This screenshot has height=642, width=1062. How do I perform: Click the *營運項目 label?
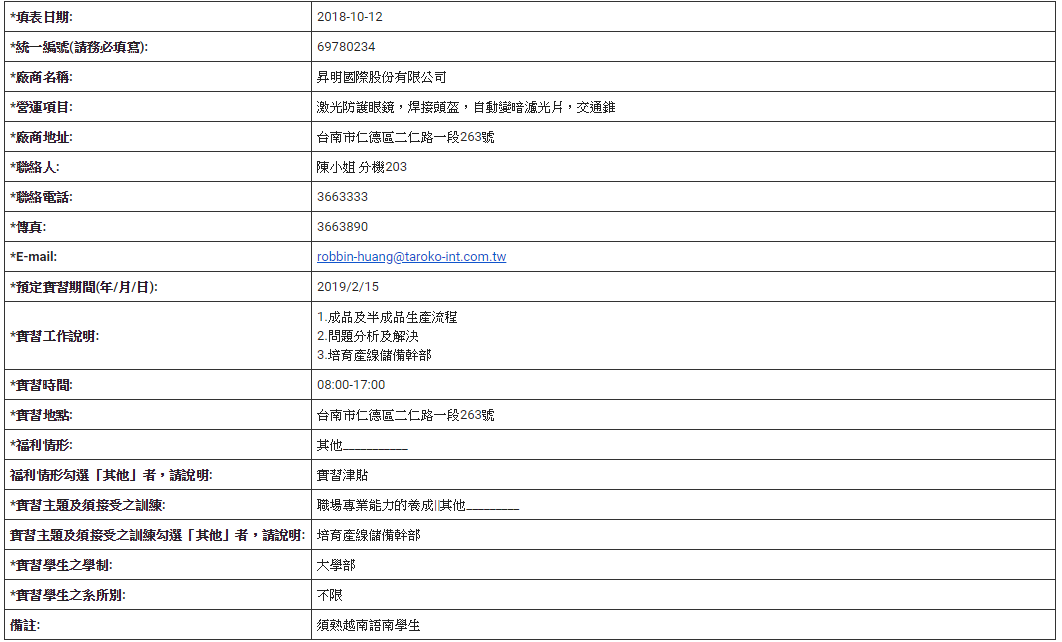[41, 107]
